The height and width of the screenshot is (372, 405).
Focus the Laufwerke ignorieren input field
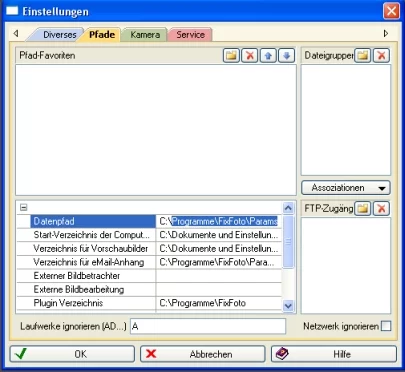point(208,326)
